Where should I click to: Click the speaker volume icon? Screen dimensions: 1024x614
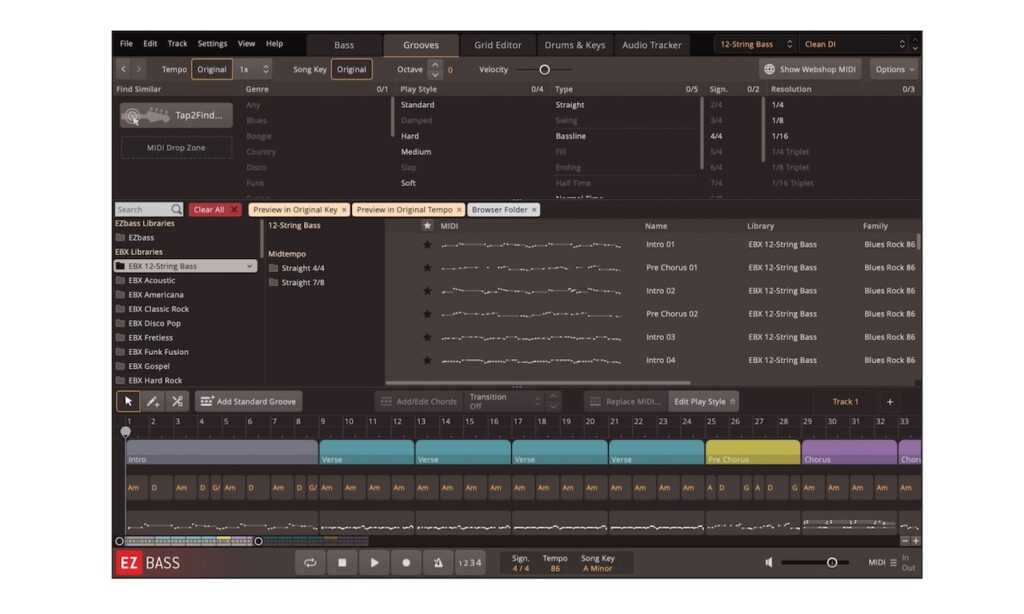click(769, 562)
